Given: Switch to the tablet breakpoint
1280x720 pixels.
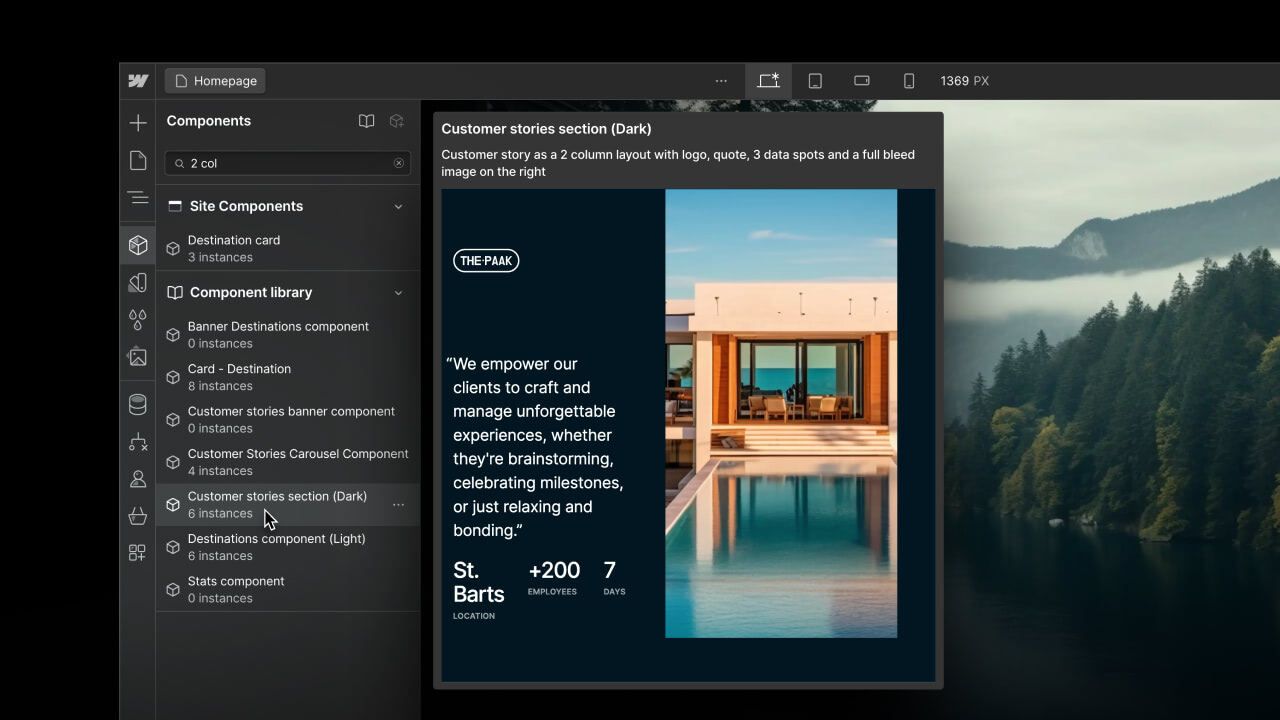Looking at the screenshot, I should [x=815, y=80].
